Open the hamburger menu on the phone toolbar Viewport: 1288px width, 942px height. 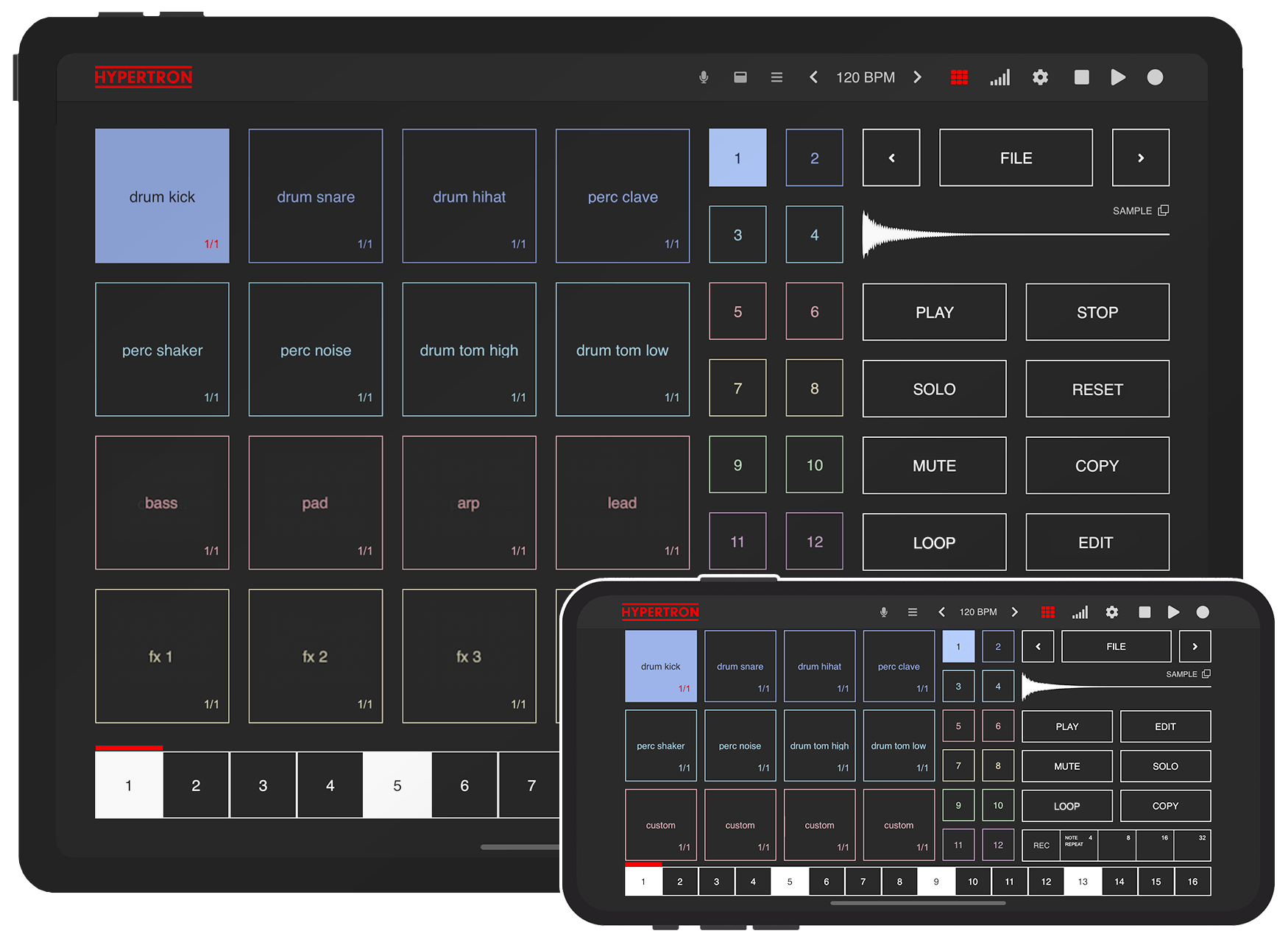click(x=913, y=612)
